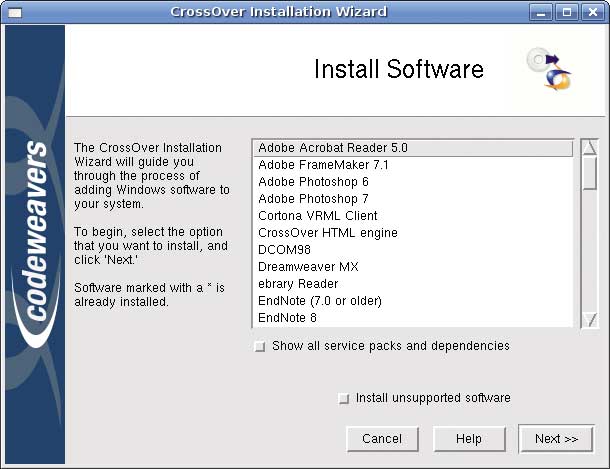Click the CrossOver CD install logo icon
610x469 pixels.
click(x=549, y=69)
